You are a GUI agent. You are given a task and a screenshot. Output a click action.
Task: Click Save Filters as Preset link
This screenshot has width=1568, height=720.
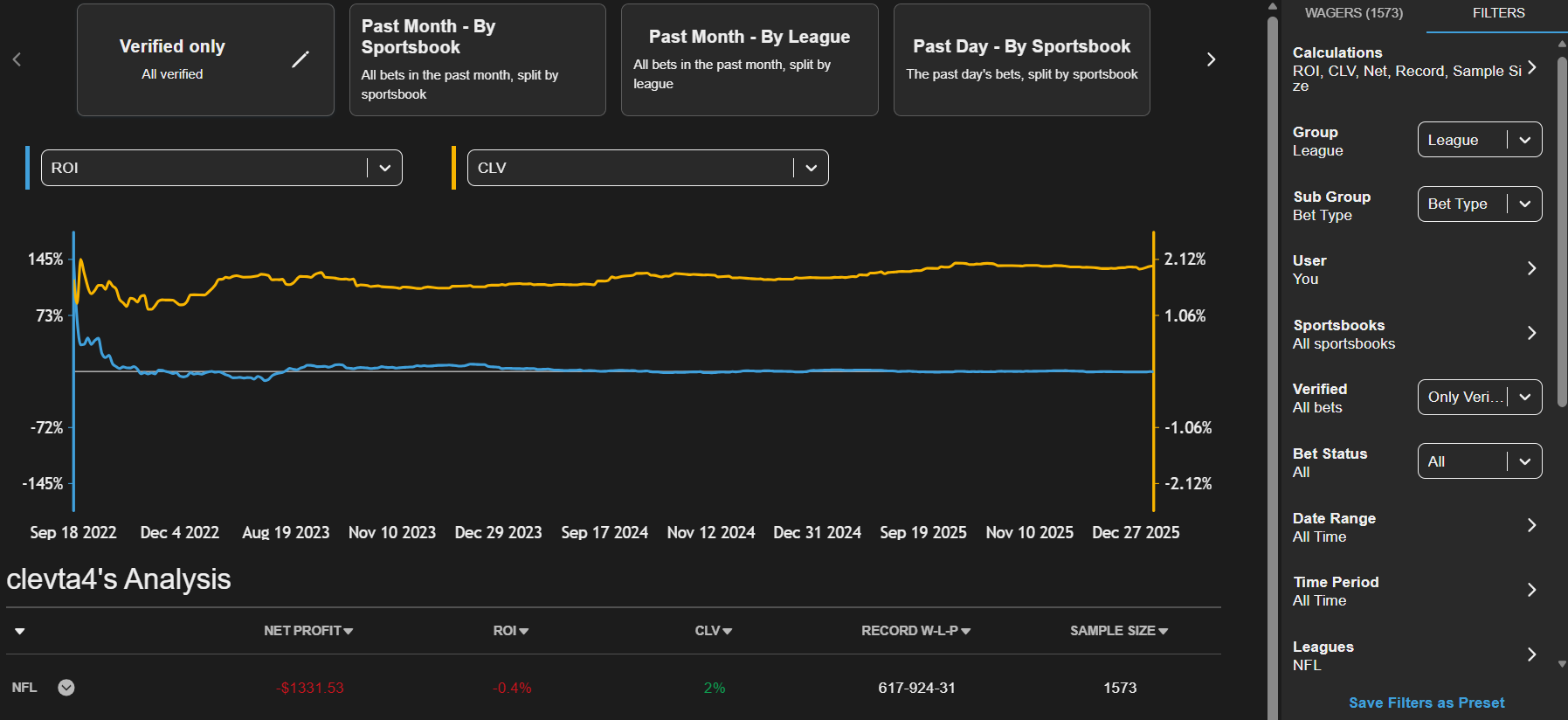click(x=1426, y=703)
